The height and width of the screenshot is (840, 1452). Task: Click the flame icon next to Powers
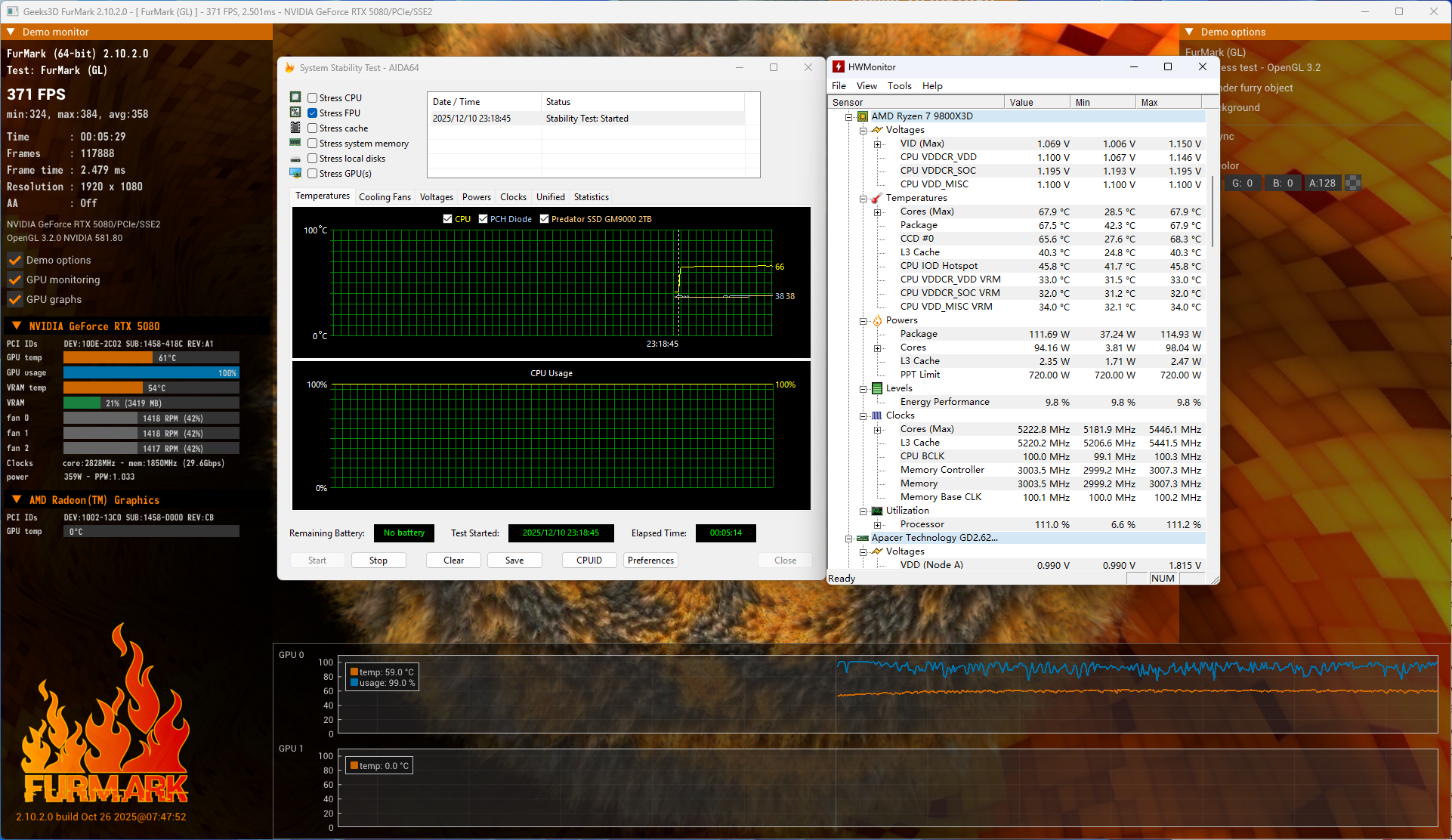pyautogui.click(x=877, y=320)
